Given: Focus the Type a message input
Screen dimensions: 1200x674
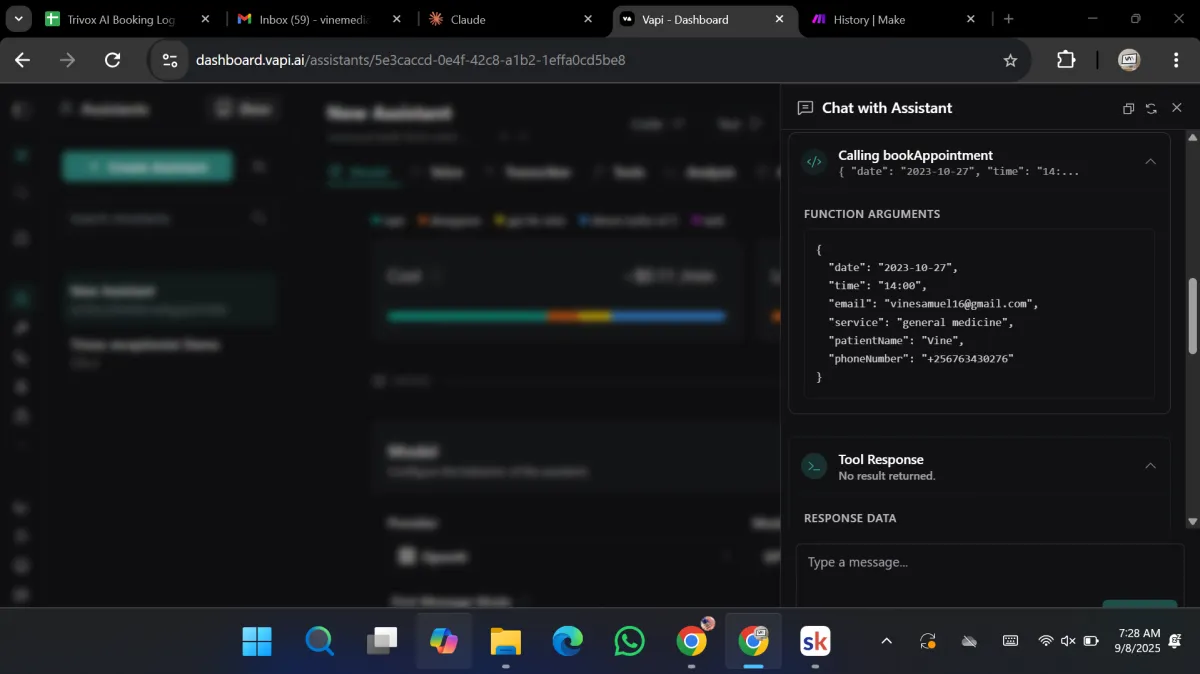Looking at the screenshot, I should (990, 562).
